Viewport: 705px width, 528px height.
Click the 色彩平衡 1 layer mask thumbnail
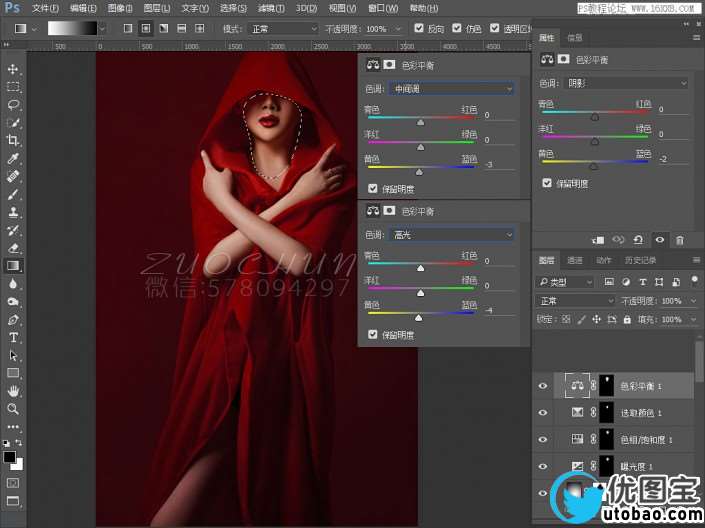point(607,385)
